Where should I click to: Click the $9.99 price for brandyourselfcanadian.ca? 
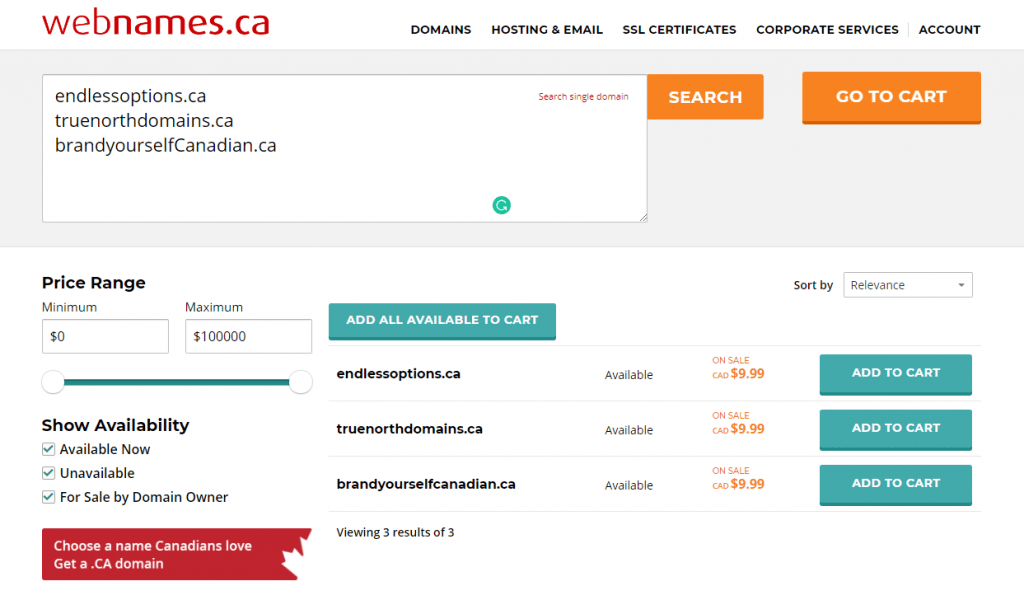(x=747, y=484)
